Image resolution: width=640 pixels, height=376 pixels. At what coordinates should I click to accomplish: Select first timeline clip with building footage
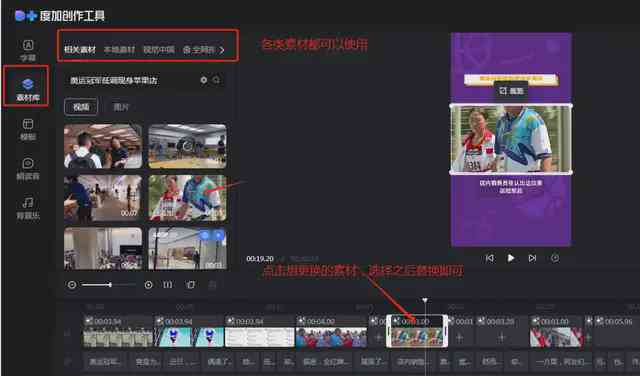118,331
